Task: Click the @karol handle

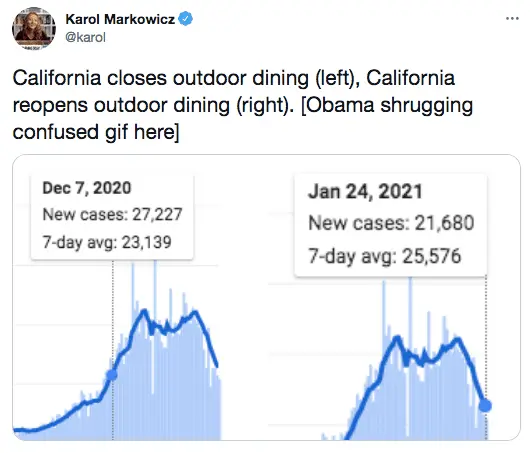Action: pos(86,37)
